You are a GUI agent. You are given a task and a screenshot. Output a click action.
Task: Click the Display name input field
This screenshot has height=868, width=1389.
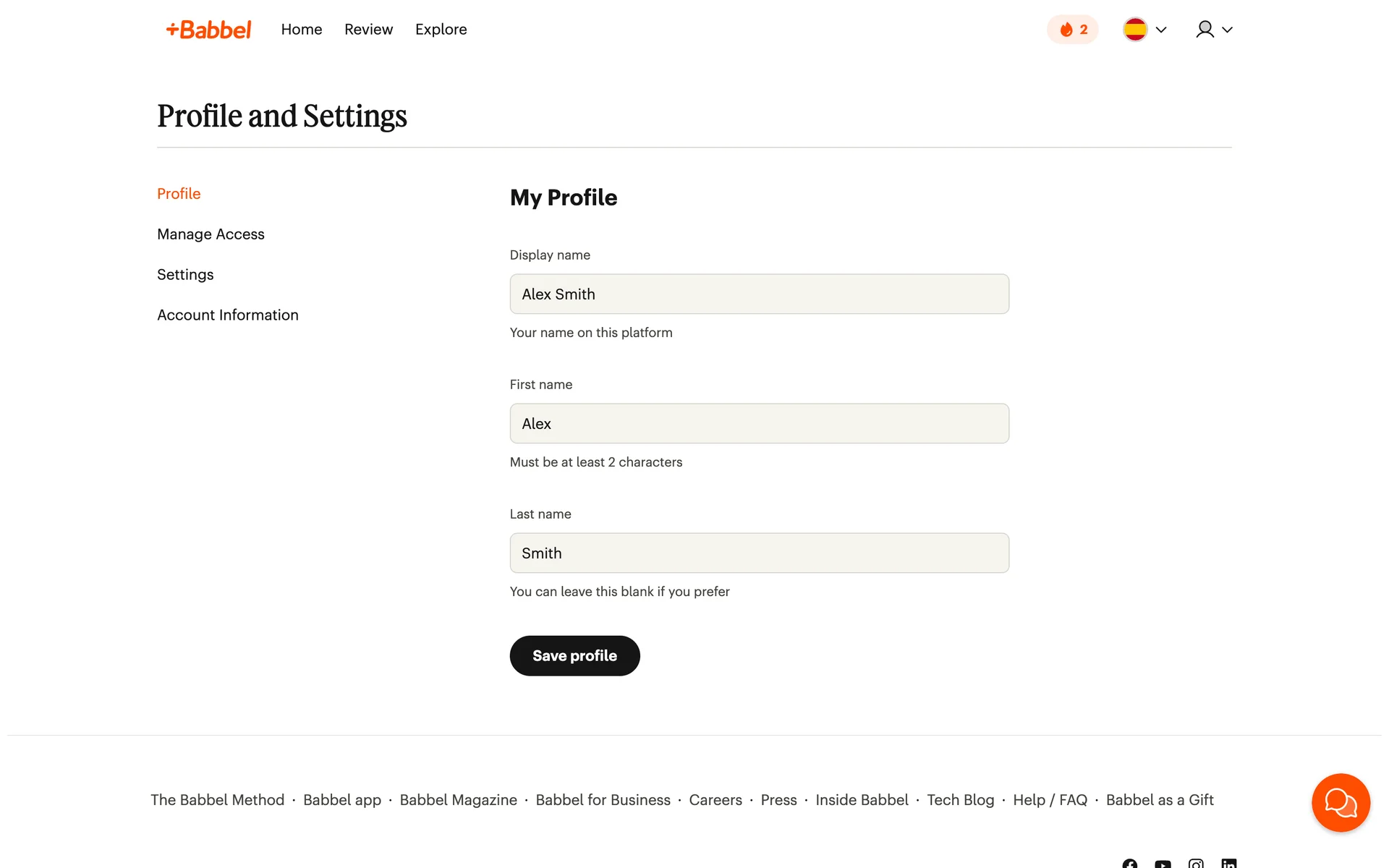(759, 294)
